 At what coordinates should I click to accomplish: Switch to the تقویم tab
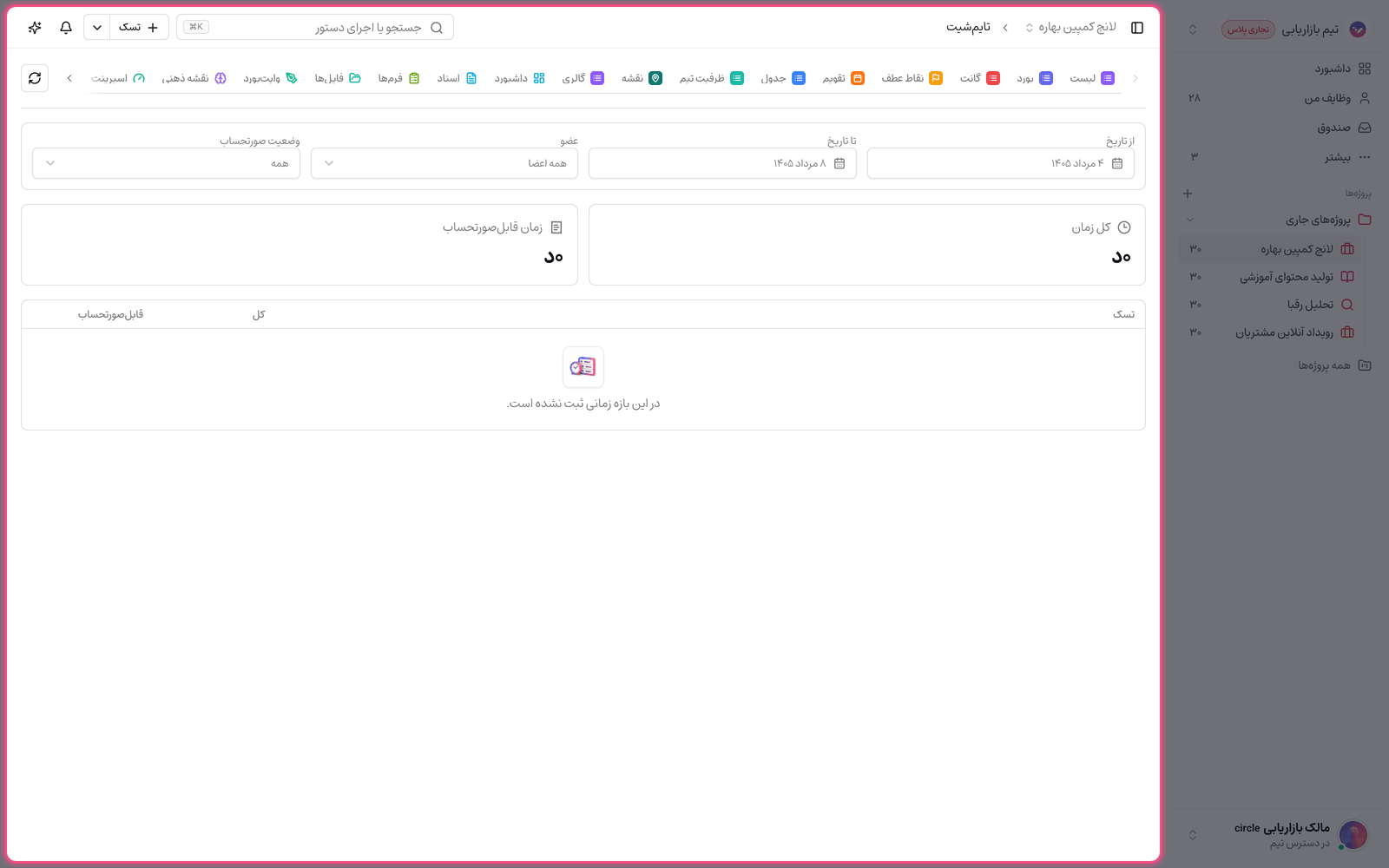(x=843, y=78)
